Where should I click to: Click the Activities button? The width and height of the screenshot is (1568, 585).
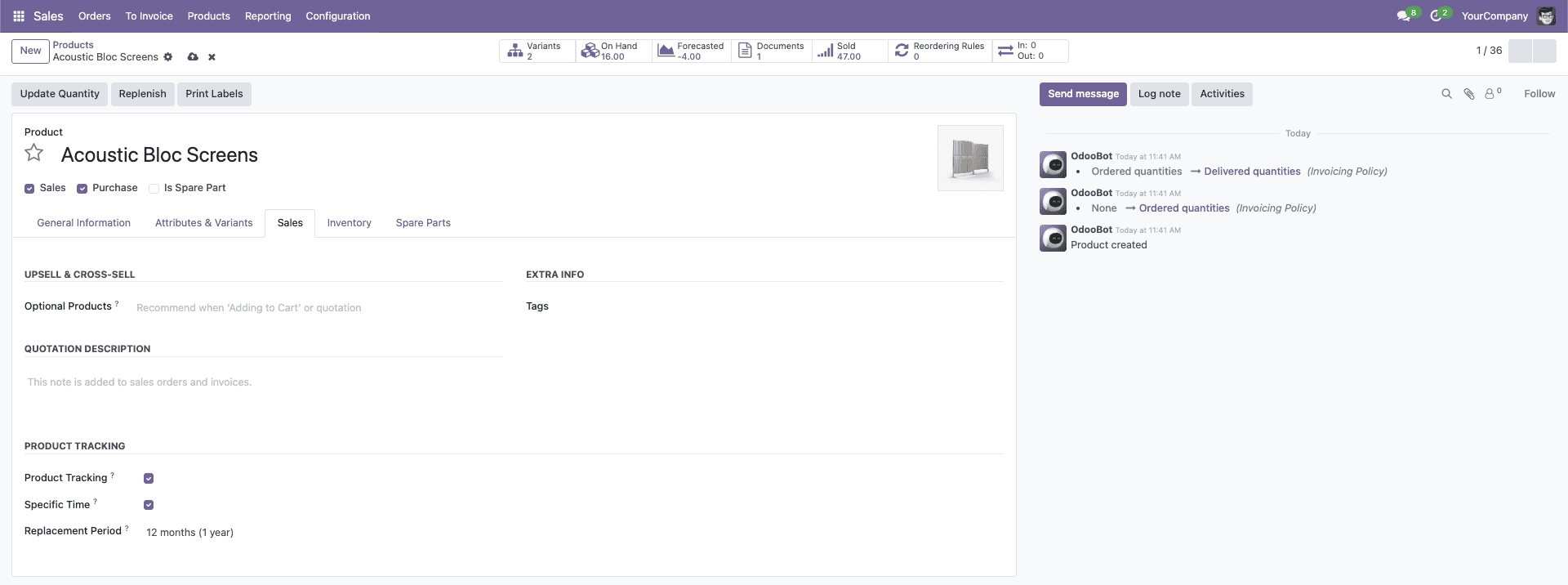[1222, 94]
